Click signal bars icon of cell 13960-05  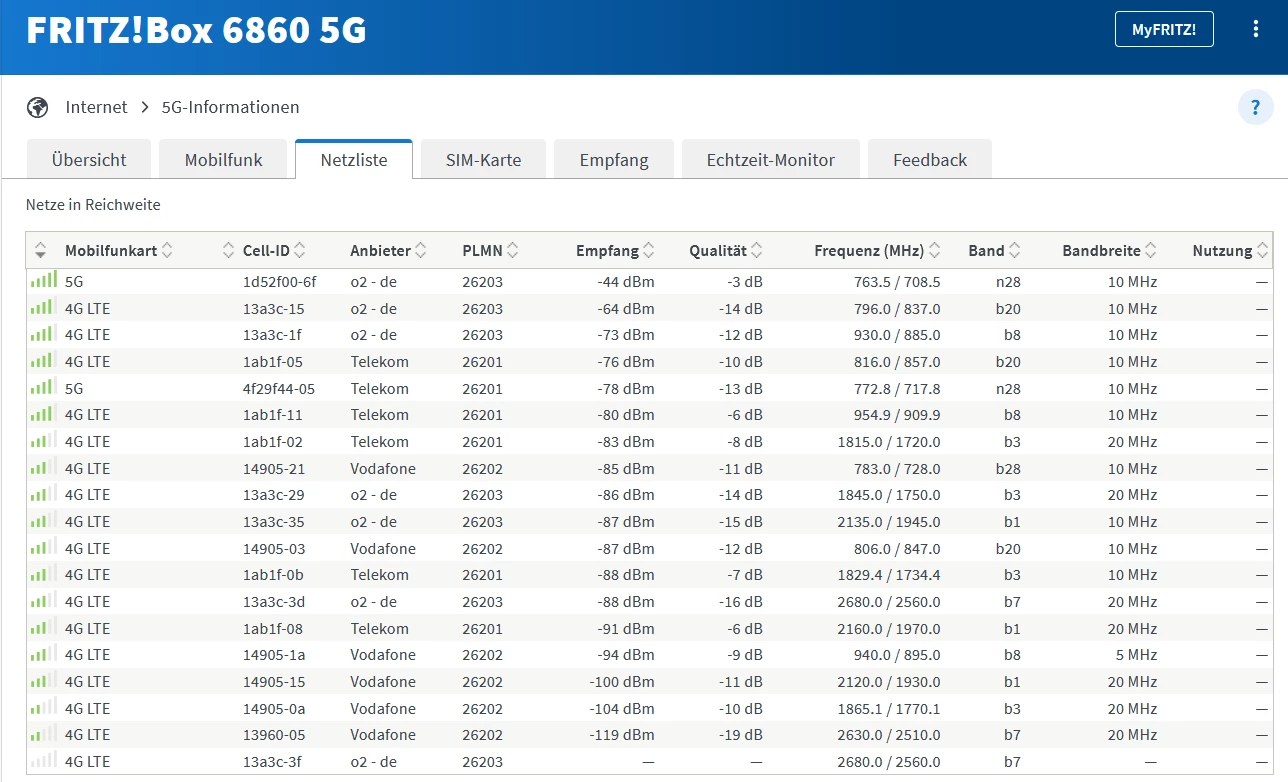(43, 735)
